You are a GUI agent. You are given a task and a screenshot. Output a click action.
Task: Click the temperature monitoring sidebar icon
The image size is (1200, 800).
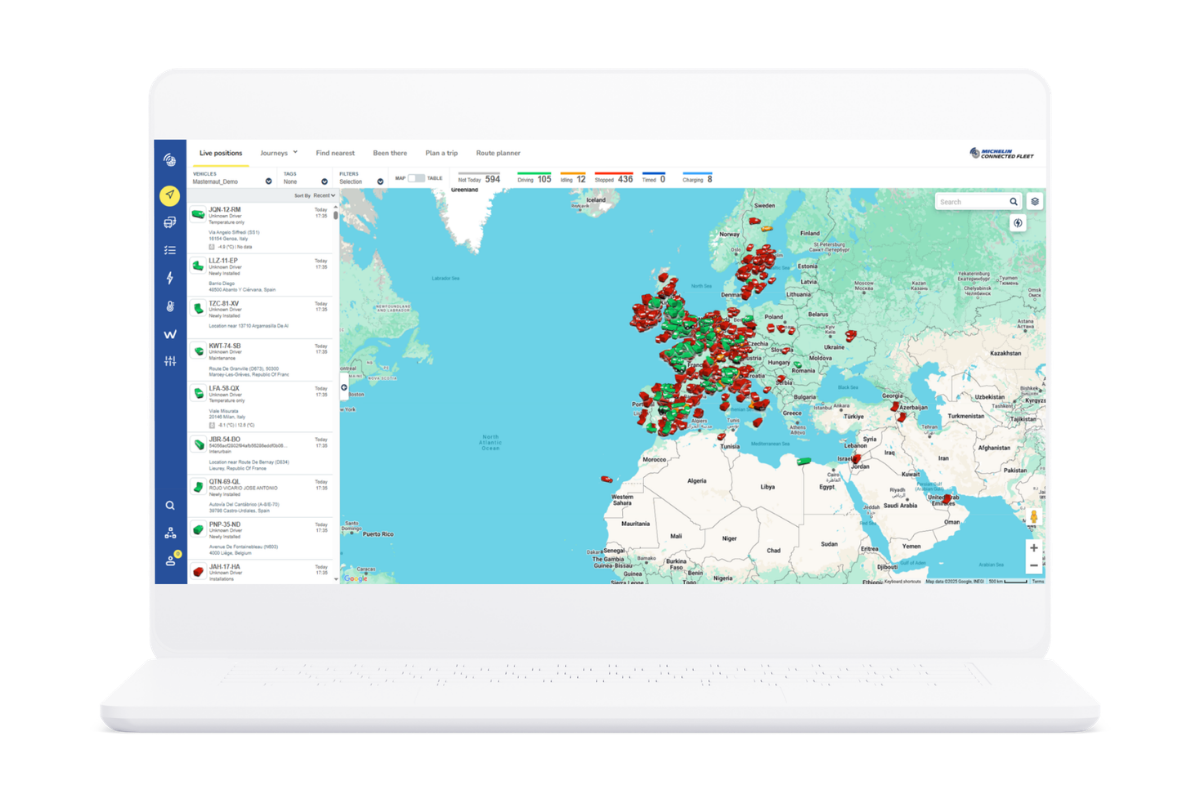tap(169, 307)
